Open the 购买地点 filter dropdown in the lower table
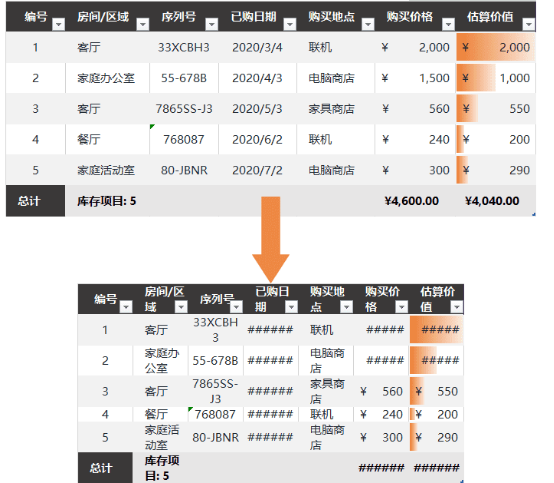The height and width of the screenshot is (483, 554). tap(346, 307)
